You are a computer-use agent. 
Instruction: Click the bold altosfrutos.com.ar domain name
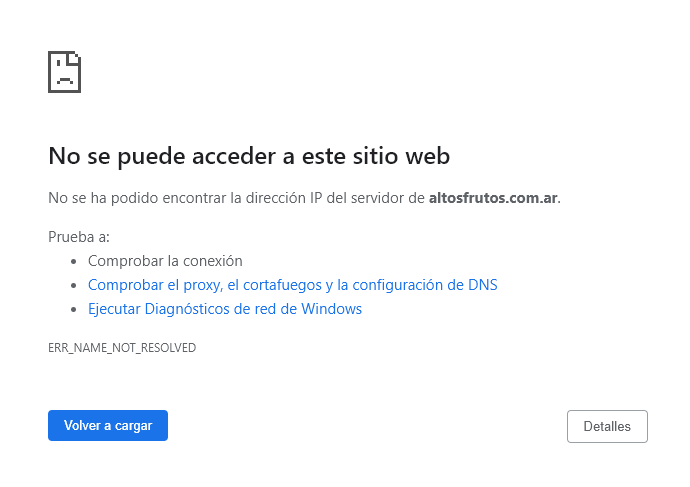point(493,198)
